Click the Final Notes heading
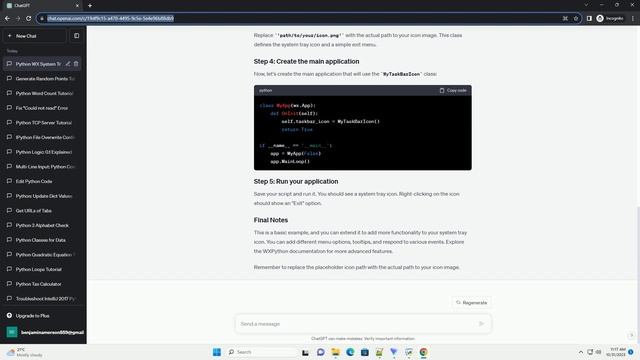The height and width of the screenshot is (360, 640). coord(271,220)
